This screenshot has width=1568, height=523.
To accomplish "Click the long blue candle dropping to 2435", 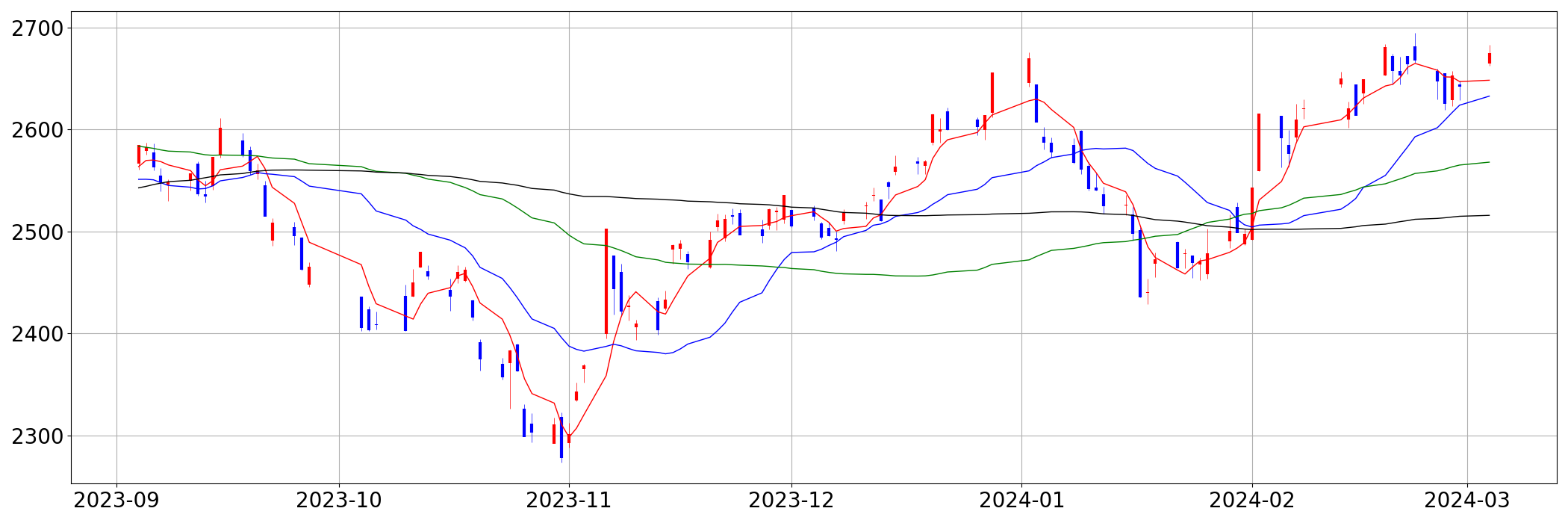I will [1140, 264].
